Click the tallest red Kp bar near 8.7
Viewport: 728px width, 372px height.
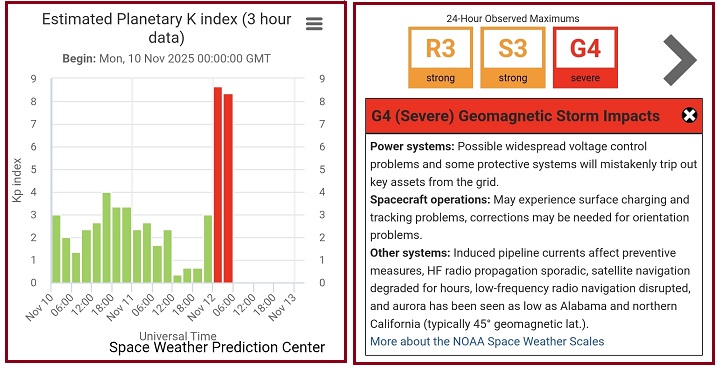coord(218,185)
